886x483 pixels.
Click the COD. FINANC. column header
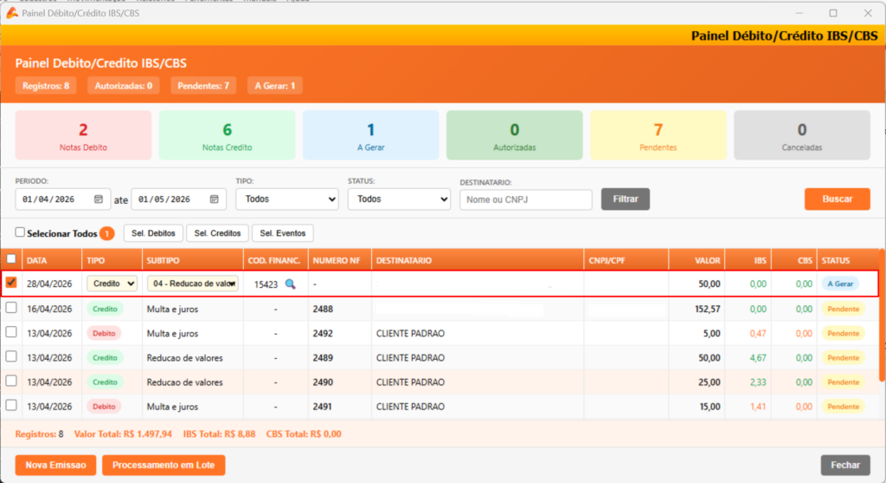tap(274, 260)
